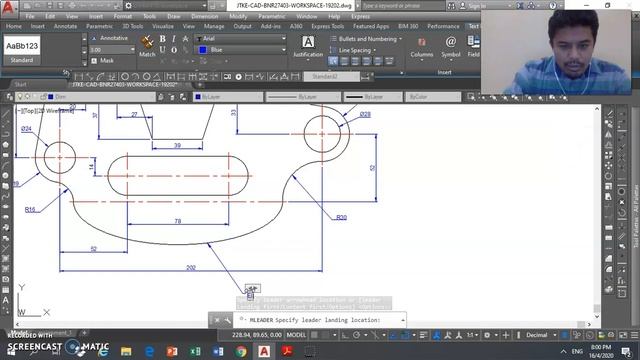This screenshot has height=360, width=640.
Task: Open File Explorer from taskbar
Action: click(x=126, y=351)
